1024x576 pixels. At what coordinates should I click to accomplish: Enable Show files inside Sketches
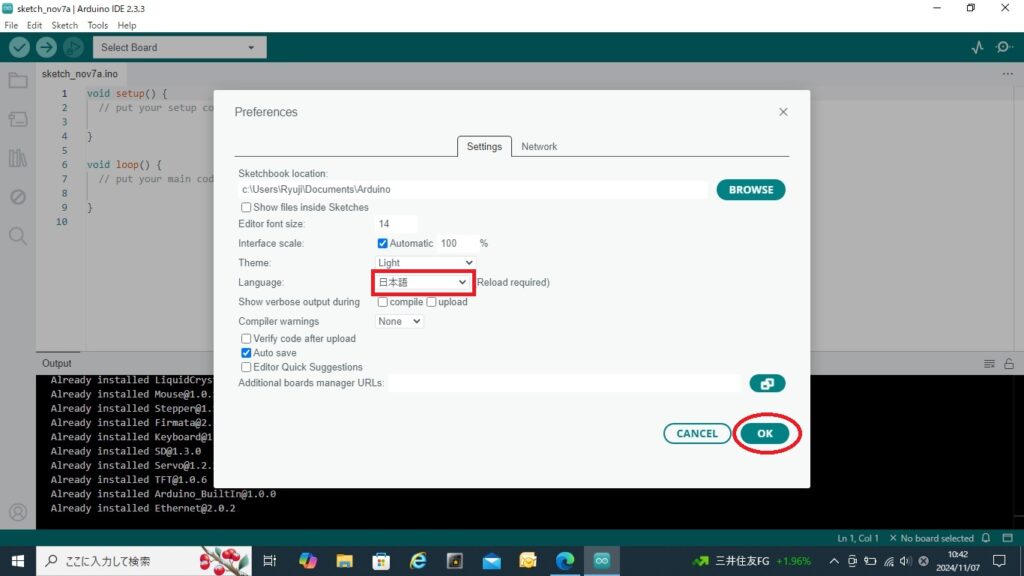[x=246, y=207]
